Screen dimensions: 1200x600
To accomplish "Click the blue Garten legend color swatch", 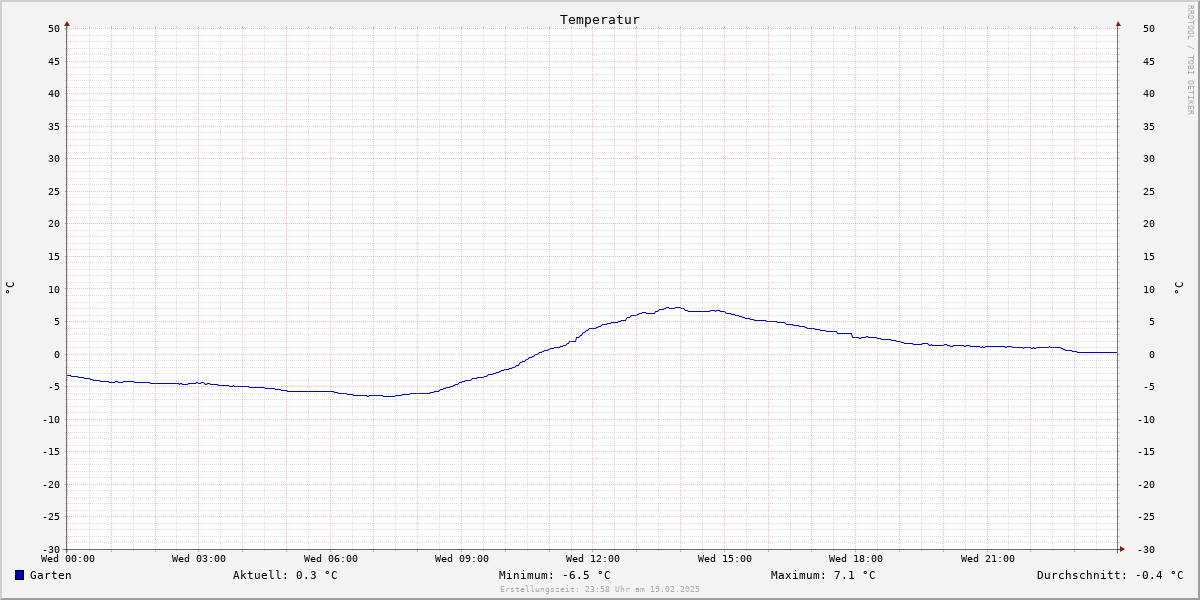I will (19, 575).
